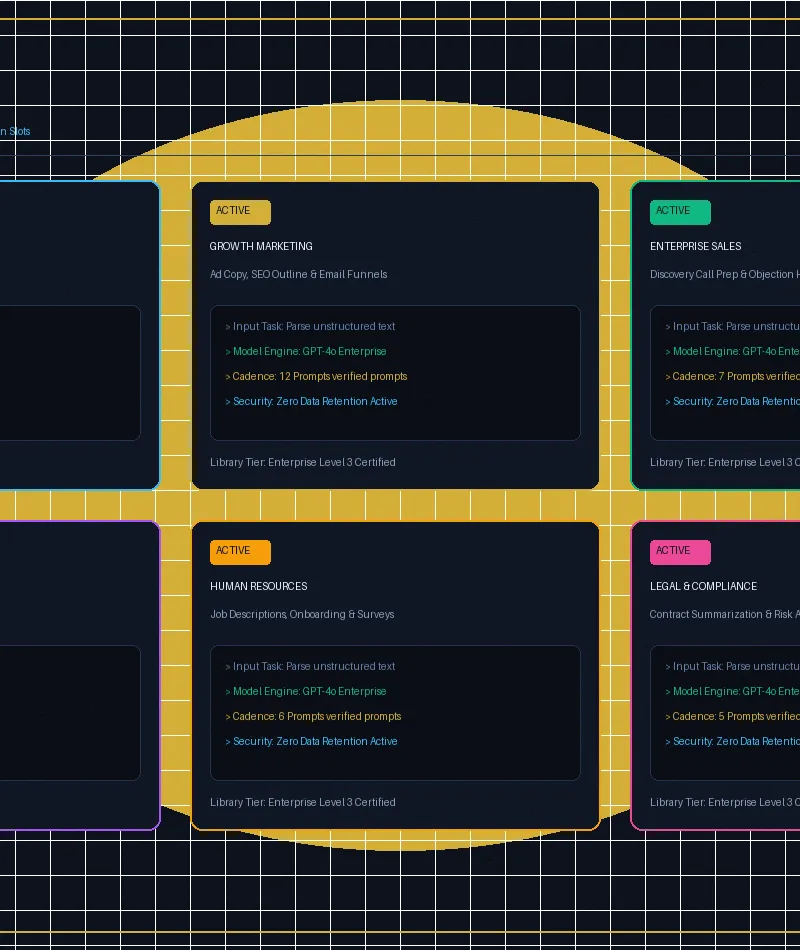Viewport: 800px width, 950px height.
Task: Click "Input Task: Parse unstructured text" in Human Resources
Action: (x=310, y=666)
